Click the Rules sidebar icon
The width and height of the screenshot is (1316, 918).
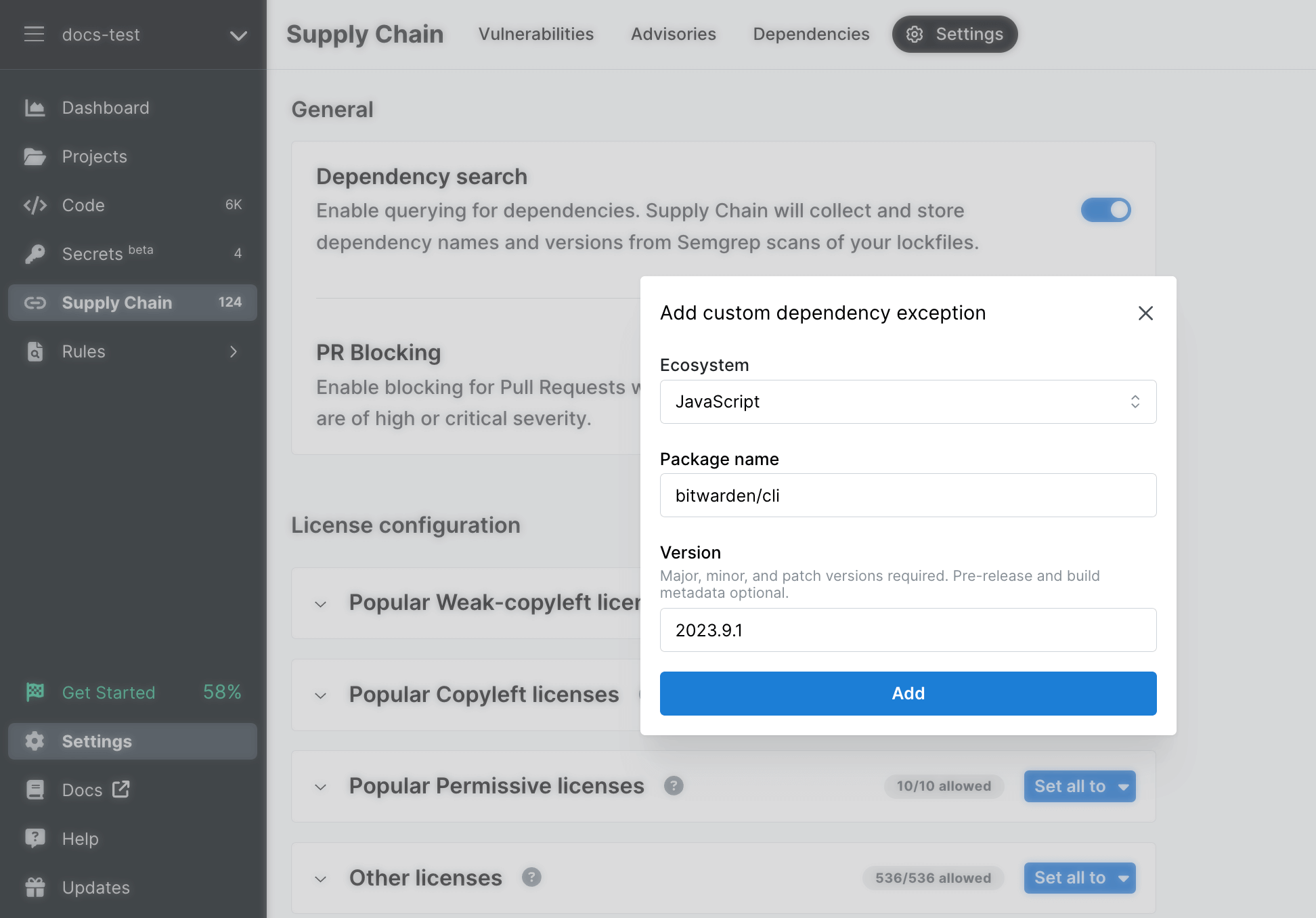coord(36,351)
